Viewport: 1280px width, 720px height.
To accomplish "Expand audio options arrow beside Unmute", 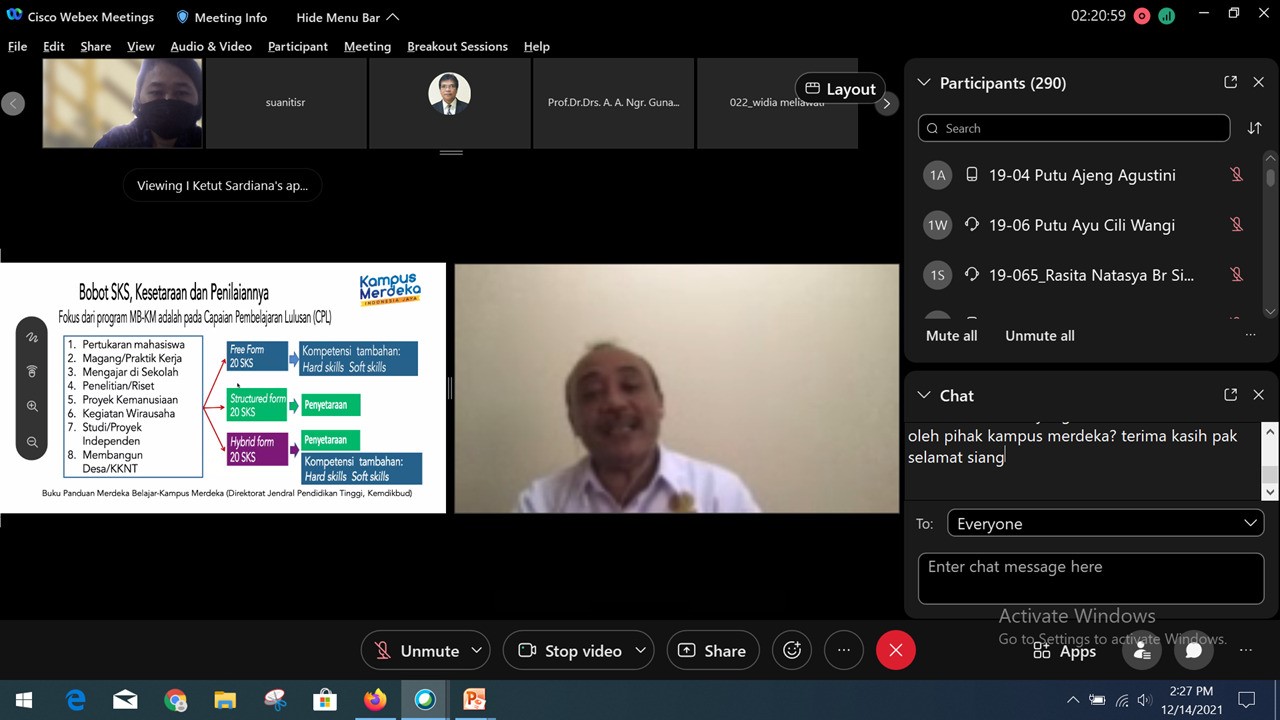I will click(x=477, y=651).
